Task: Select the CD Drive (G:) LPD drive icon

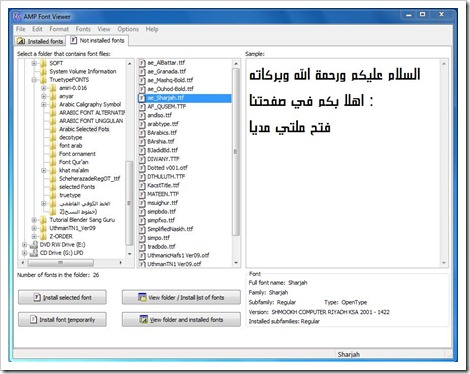Action: coord(34,253)
